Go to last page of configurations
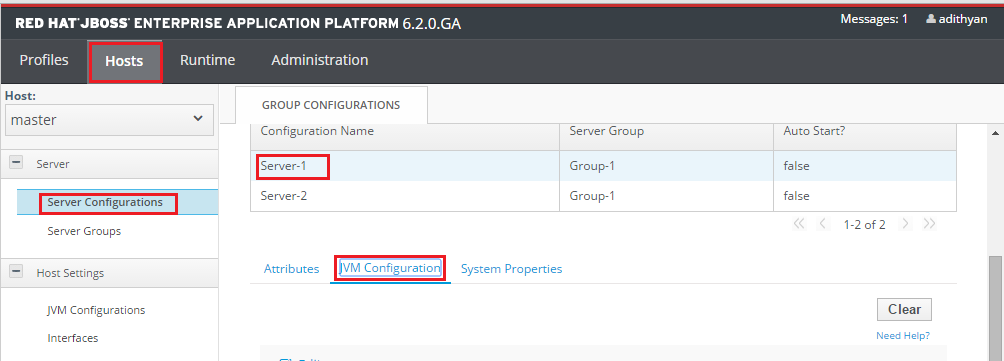The image size is (1004, 361). 930,224
